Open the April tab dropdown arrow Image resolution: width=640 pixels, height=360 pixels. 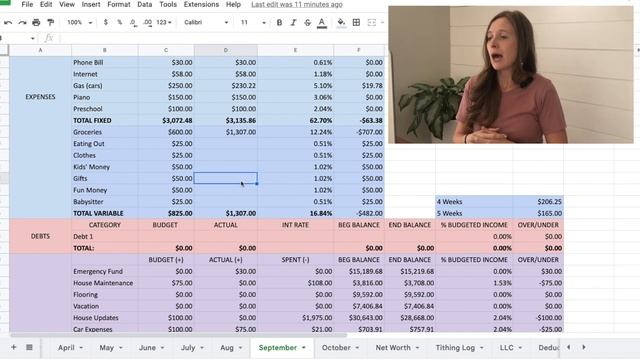click(x=81, y=348)
